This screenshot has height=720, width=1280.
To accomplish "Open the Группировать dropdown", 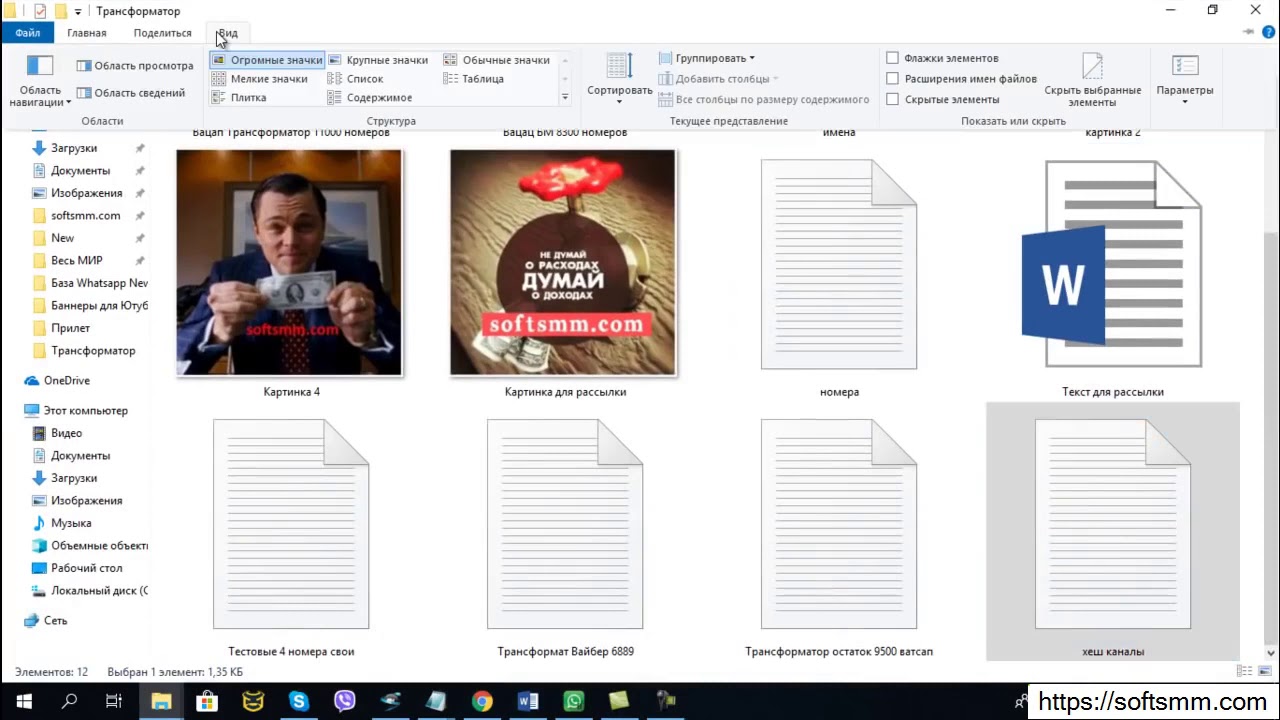I will 707,58.
